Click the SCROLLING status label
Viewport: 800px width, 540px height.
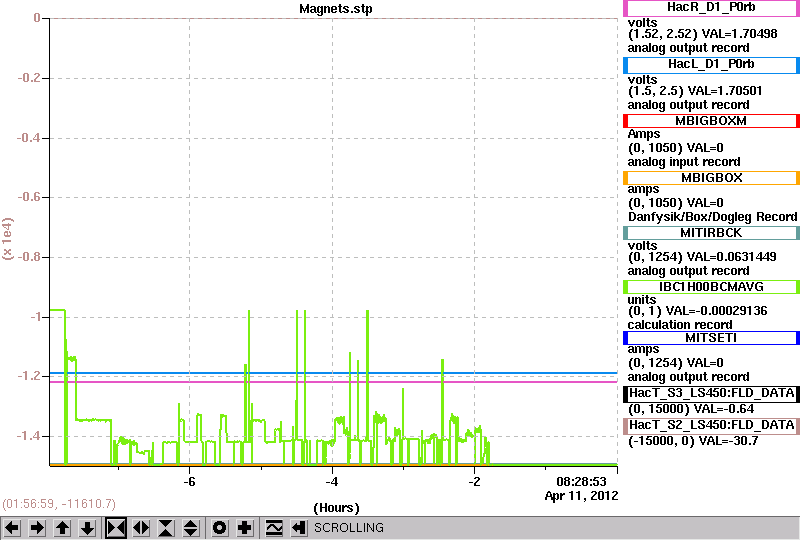(348, 528)
